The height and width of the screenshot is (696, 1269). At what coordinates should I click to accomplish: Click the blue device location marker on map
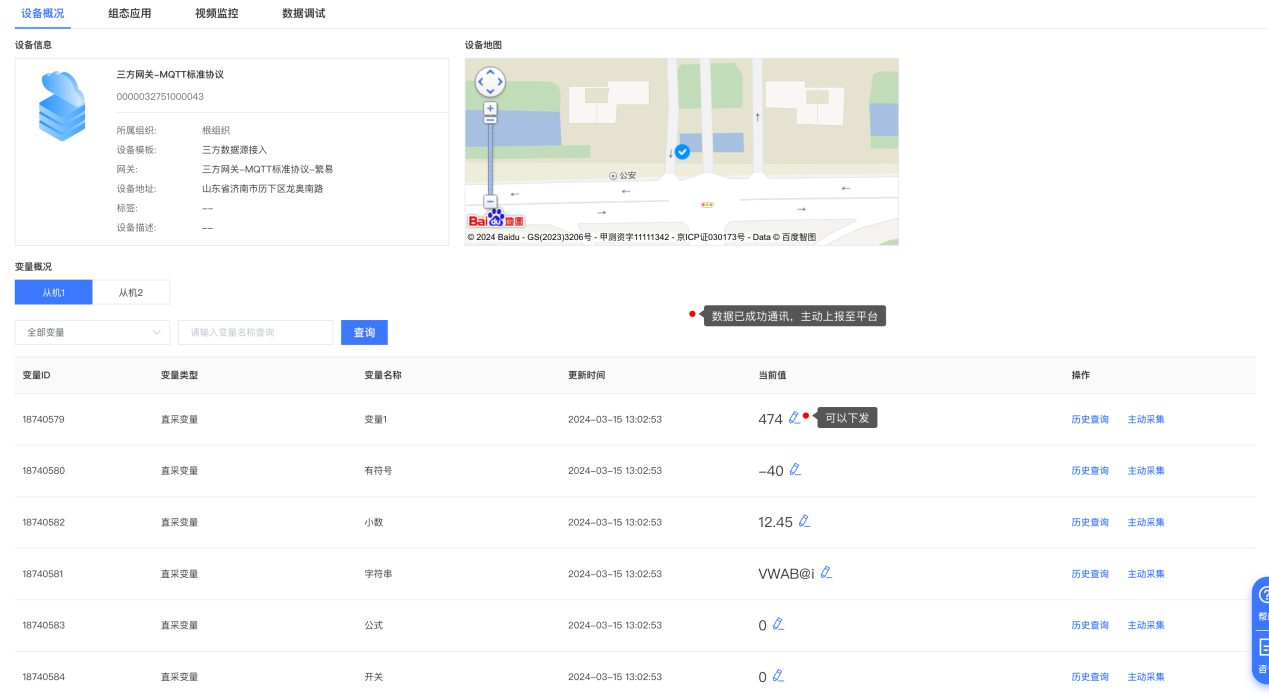(682, 152)
